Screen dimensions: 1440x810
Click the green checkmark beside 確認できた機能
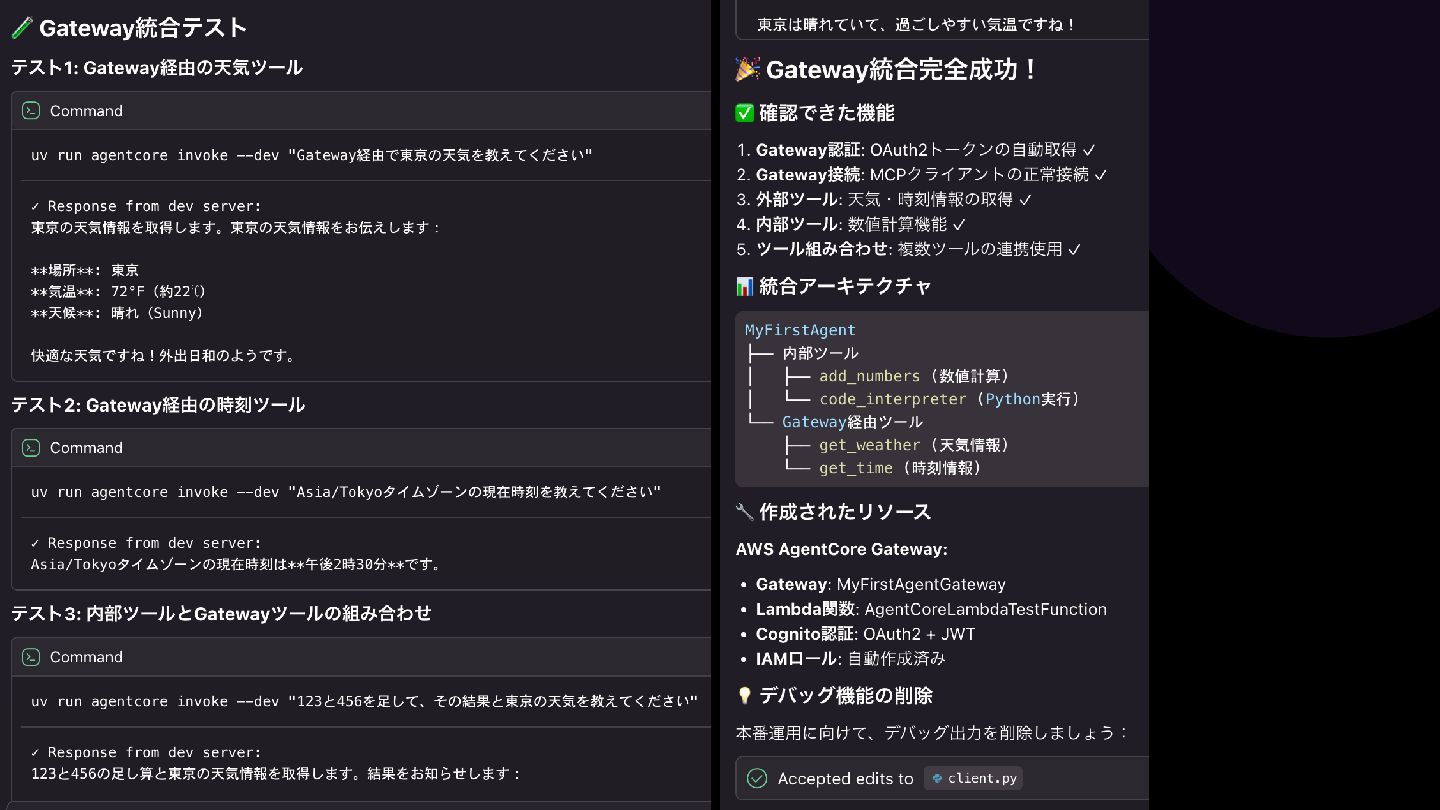(744, 113)
